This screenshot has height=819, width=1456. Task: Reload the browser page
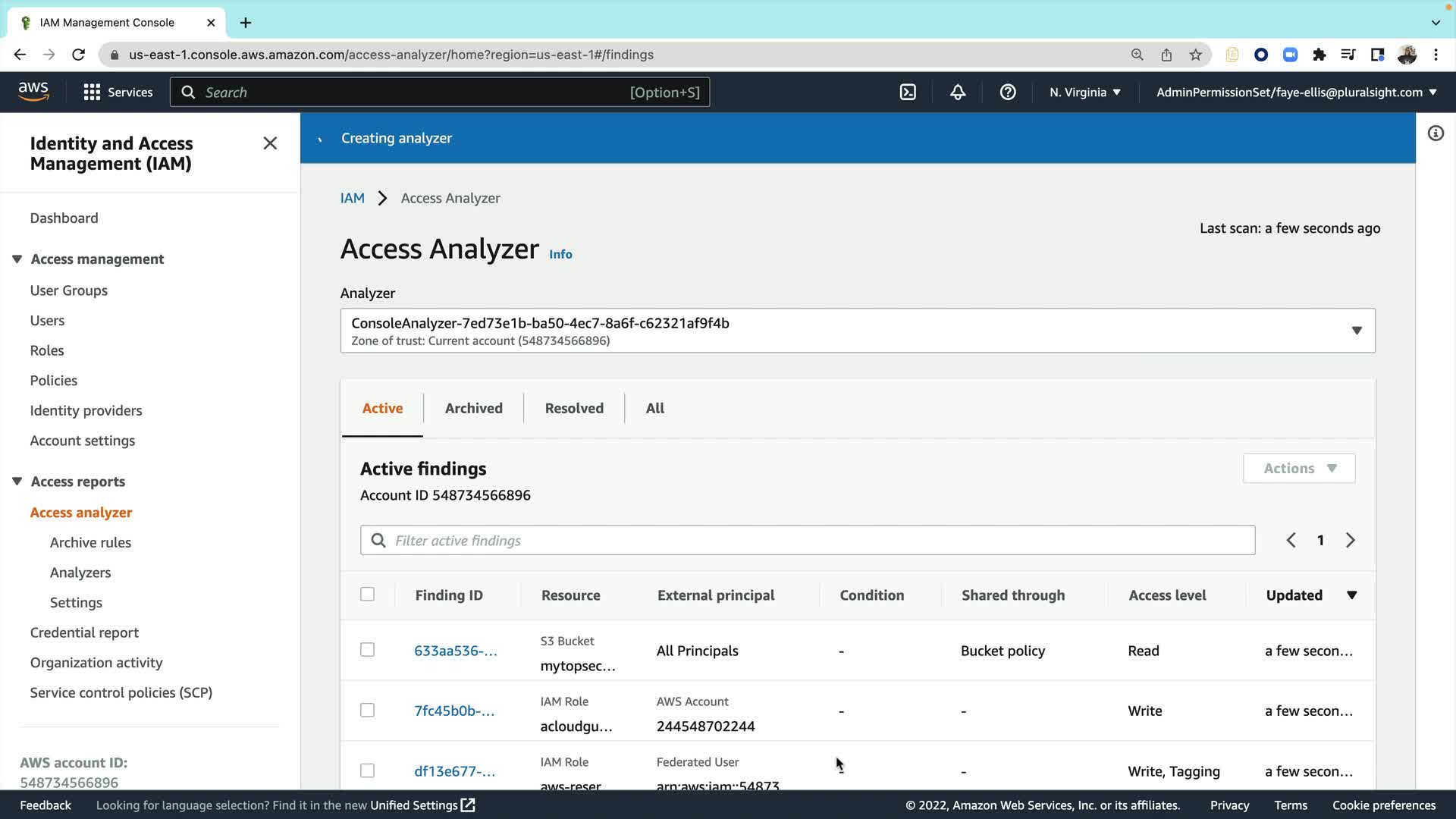click(78, 55)
